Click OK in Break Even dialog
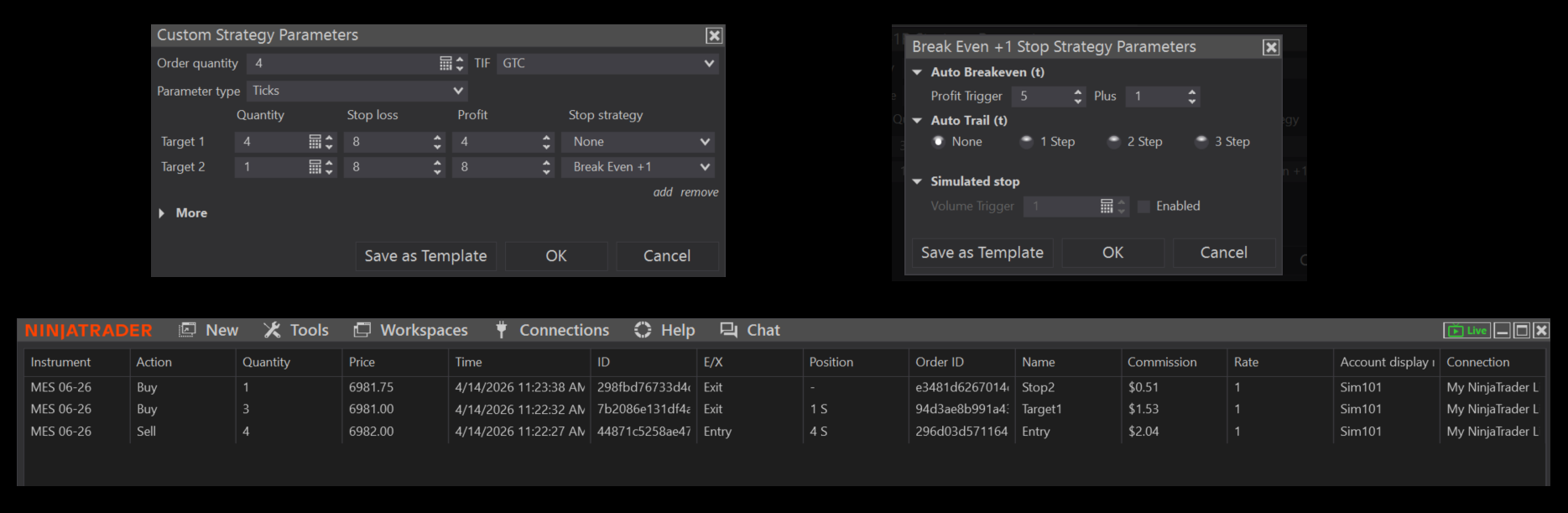Viewport: 1568px width, 513px height. click(1112, 253)
